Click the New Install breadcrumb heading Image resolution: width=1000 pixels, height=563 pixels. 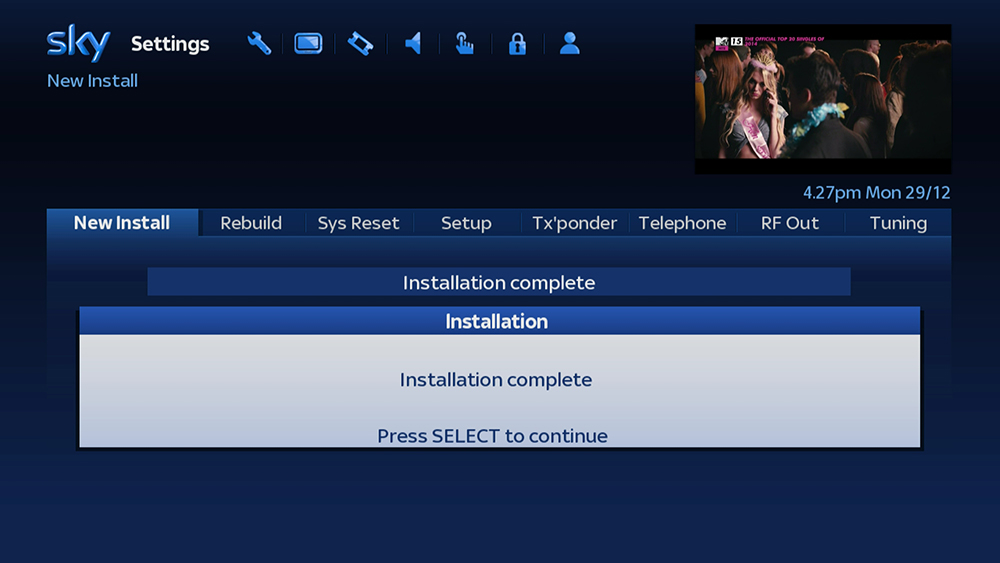pyautogui.click(x=92, y=81)
